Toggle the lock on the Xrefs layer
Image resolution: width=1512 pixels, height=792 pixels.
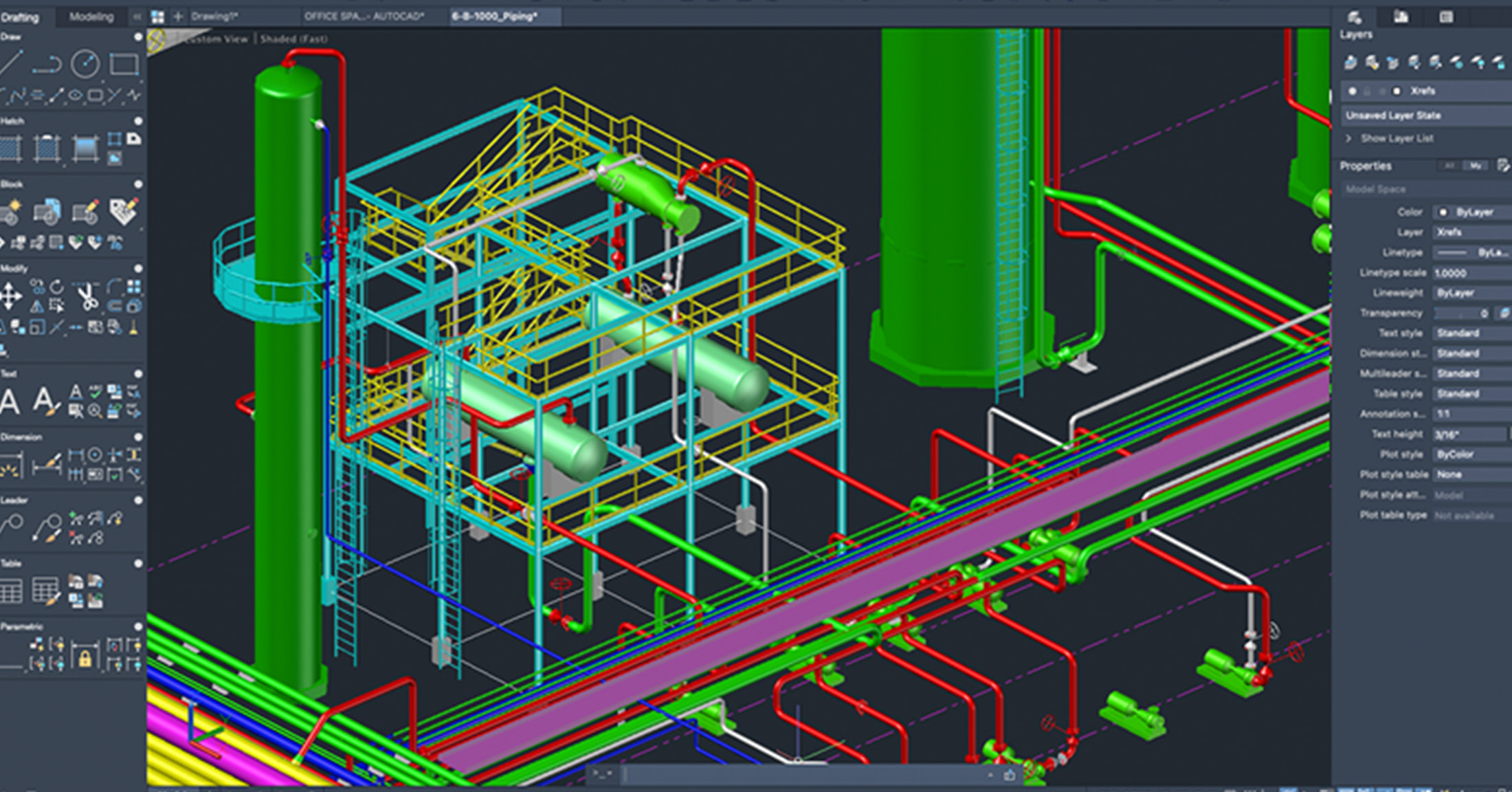tap(1367, 91)
